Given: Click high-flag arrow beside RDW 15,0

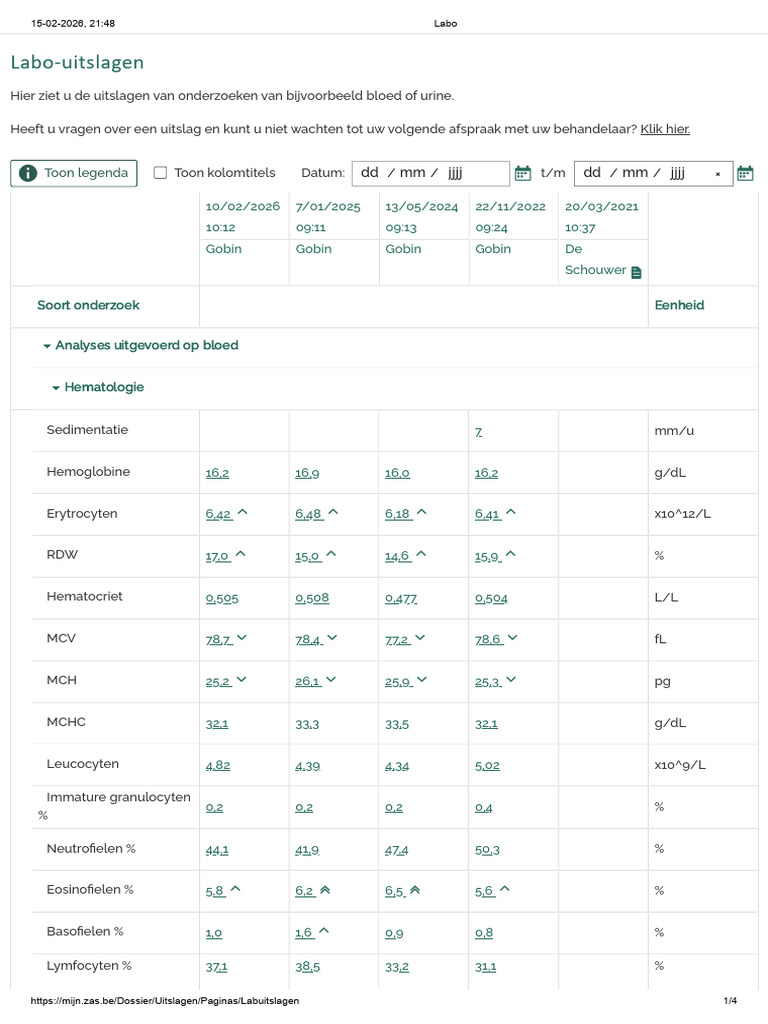Looking at the screenshot, I should tap(331, 554).
